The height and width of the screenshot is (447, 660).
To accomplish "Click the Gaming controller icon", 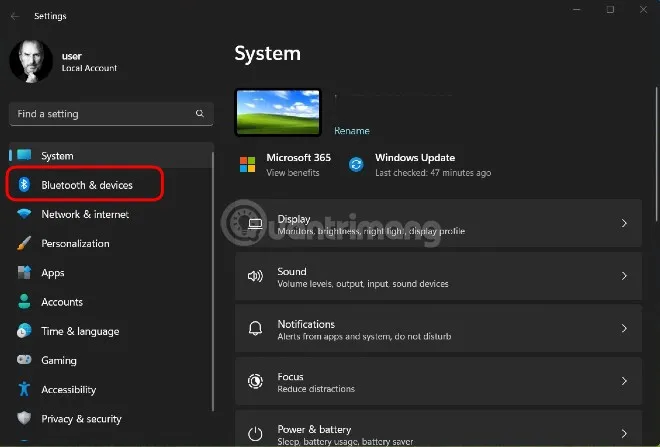I will point(23,360).
